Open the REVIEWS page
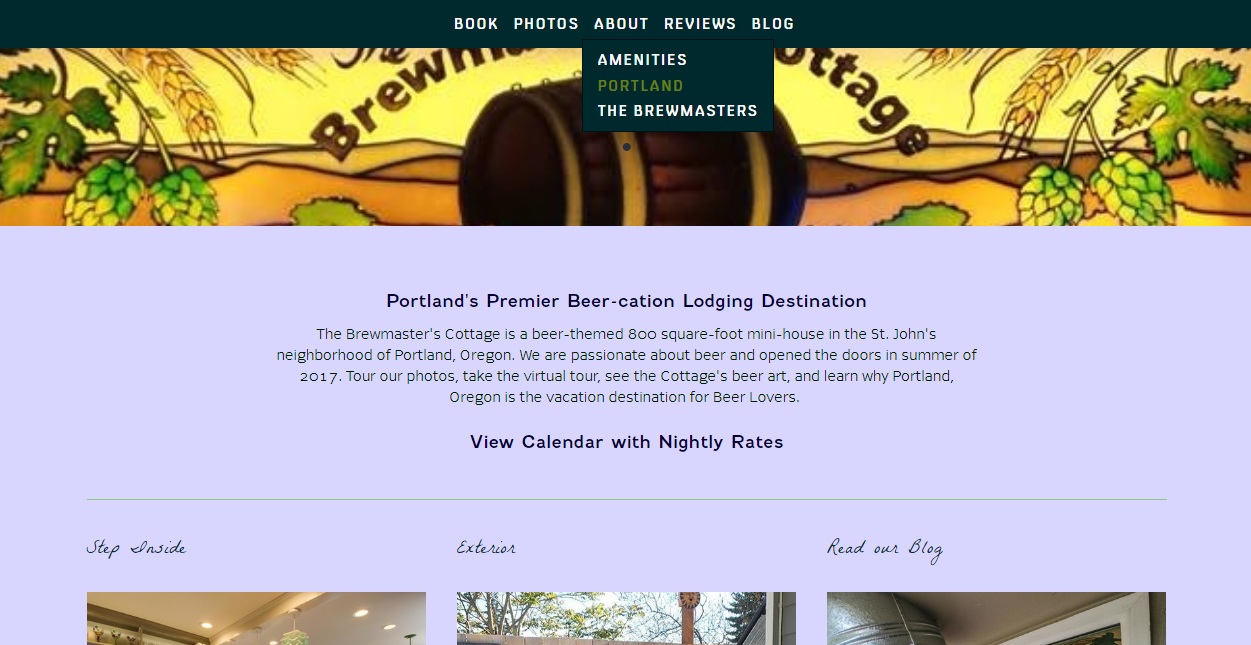1251x645 pixels. (x=700, y=24)
